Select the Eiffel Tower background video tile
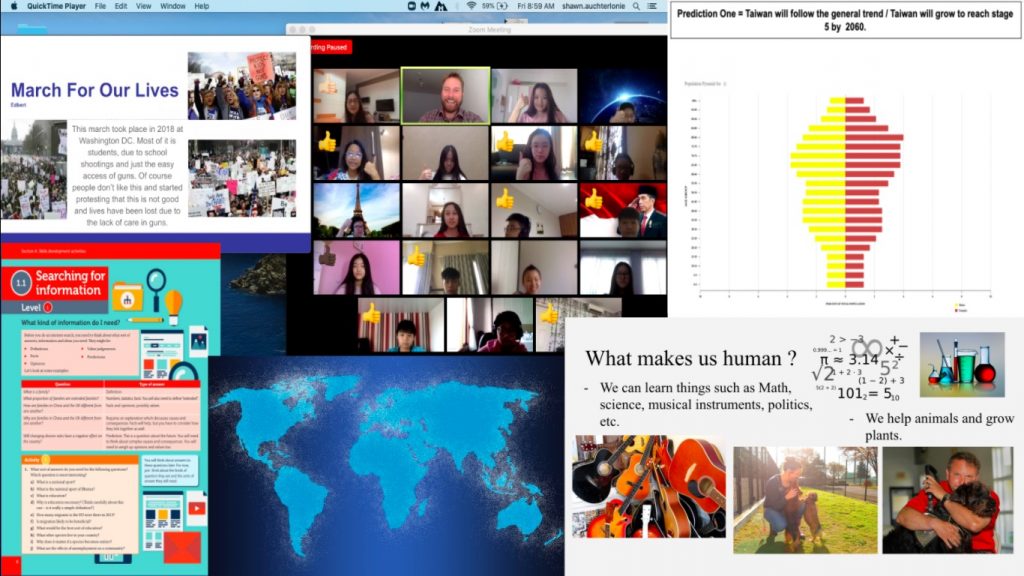Viewport: 1024px width, 576px height. [357, 211]
